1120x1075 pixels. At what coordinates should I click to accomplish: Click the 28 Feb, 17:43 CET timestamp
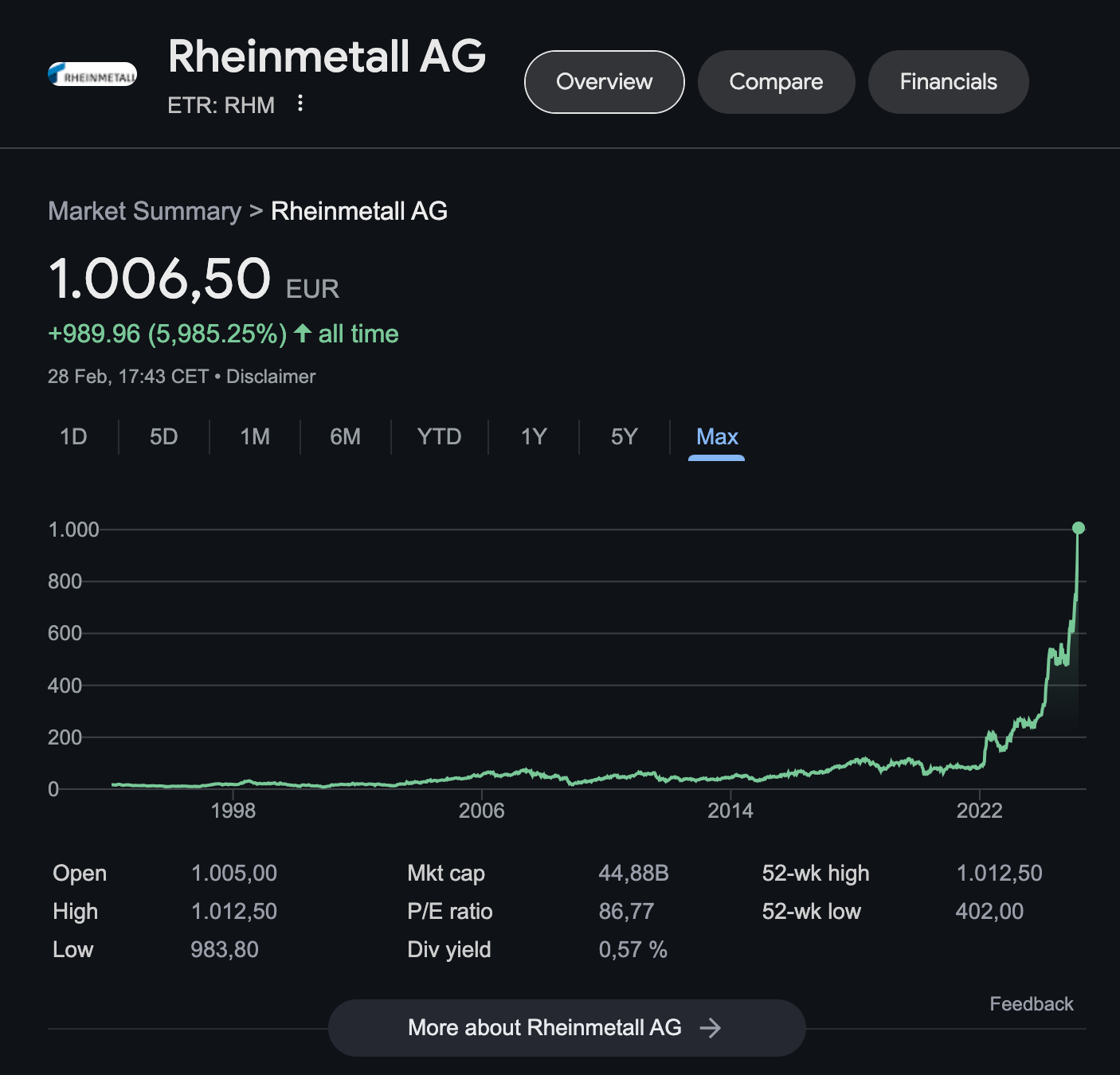tap(128, 377)
